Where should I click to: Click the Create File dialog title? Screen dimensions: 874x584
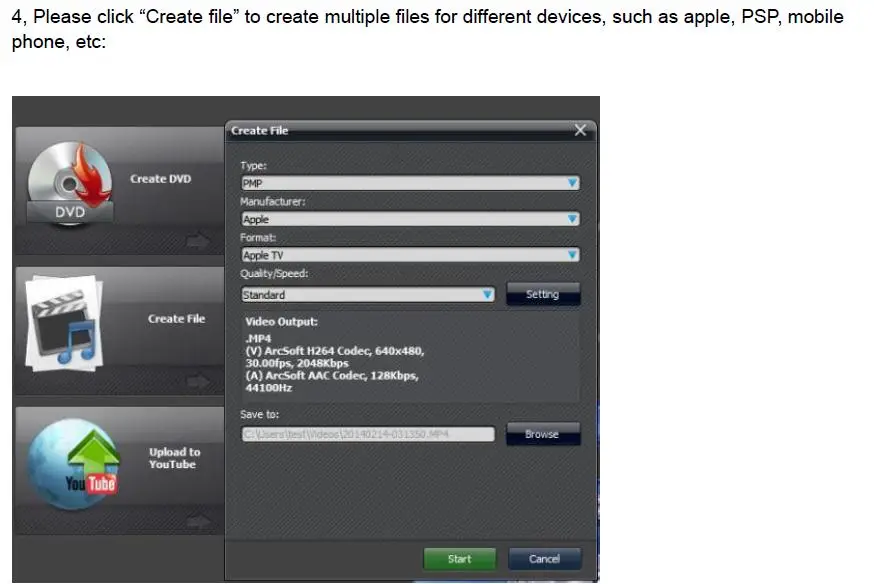[x=260, y=130]
